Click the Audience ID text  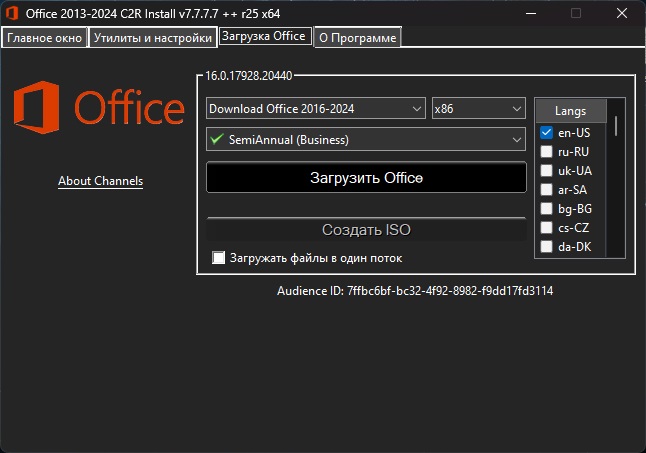pyautogui.click(x=415, y=291)
